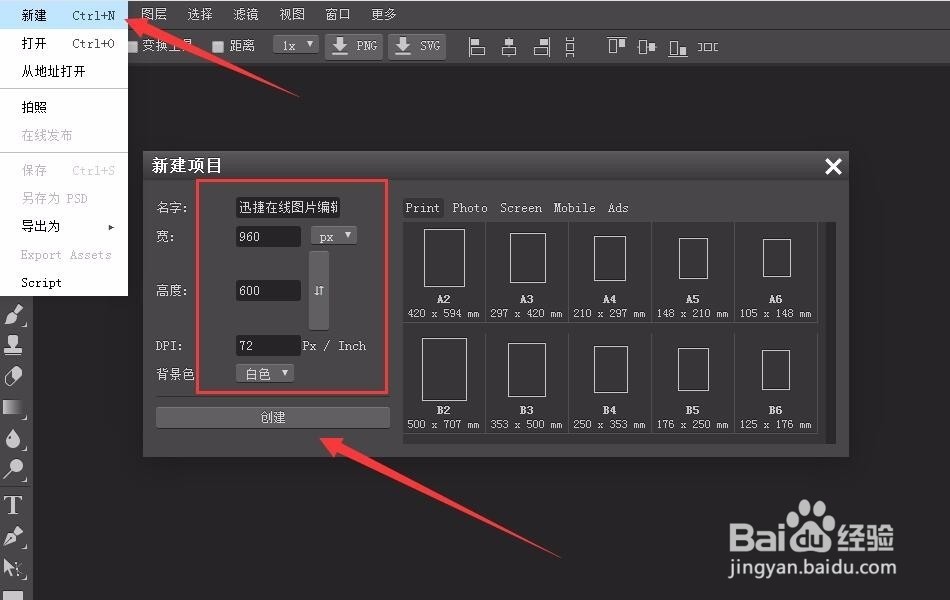Screen dimensions: 950x600
Task: Open the 1x zoom scale dropdown
Action: point(296,45)
